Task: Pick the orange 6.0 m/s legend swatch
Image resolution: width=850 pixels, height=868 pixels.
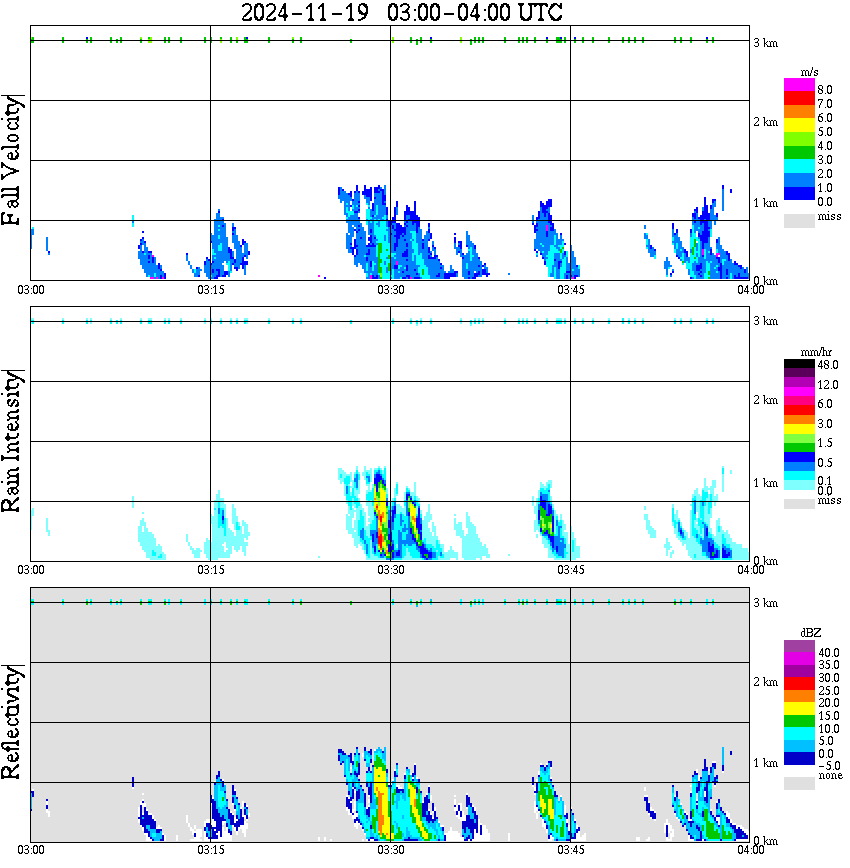Action: [x=799, y=112]
